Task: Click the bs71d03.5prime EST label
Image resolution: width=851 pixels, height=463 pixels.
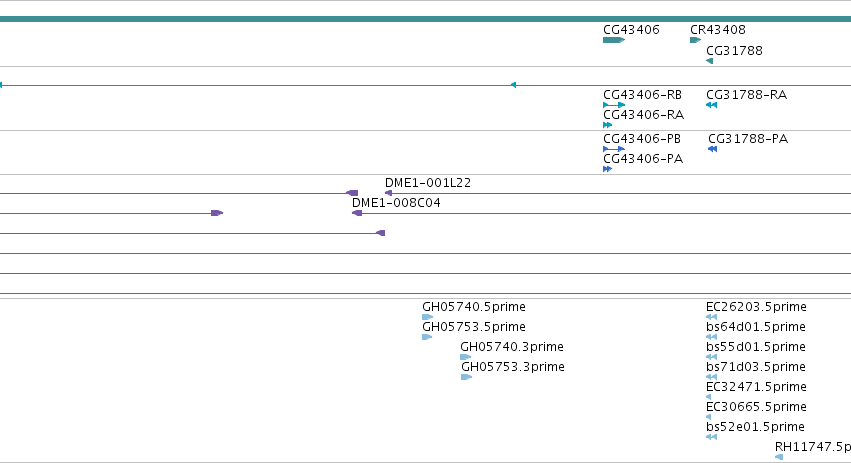Action: [x=755, y=366]
